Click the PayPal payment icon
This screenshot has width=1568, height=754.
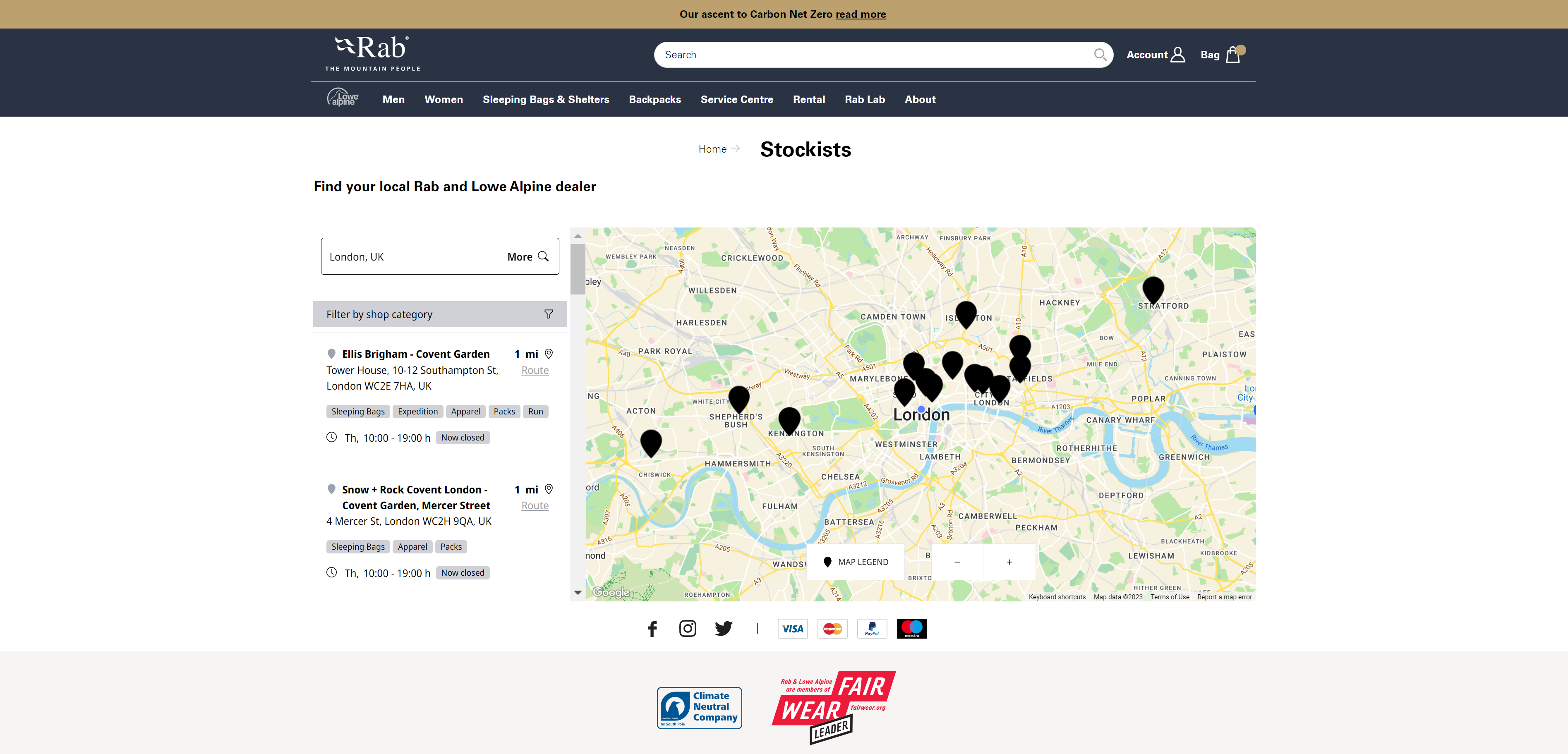coord(872,629)
